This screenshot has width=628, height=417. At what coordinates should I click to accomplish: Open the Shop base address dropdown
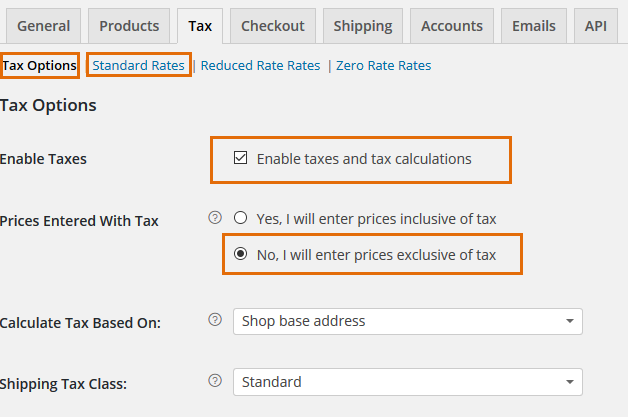click(407, 321)
